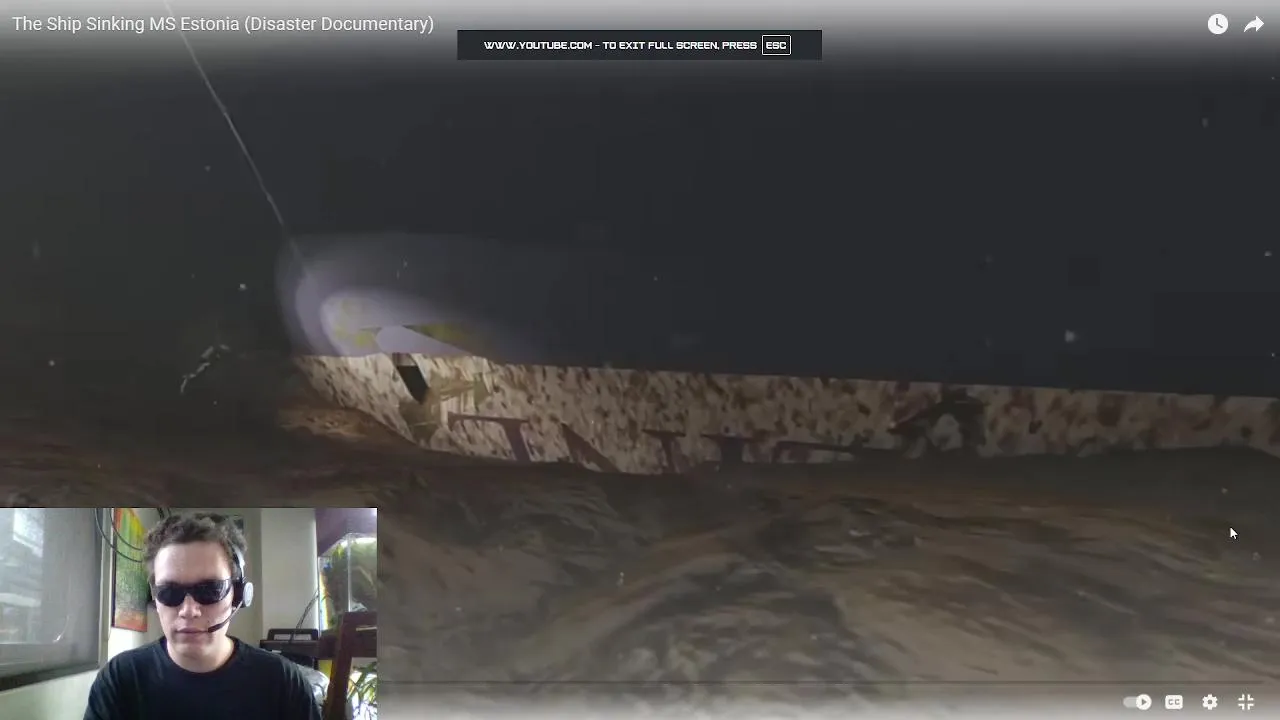Viewport: 1280px width, 720px height.
Task: Turn on closed captions (CC)
Action: click(x=1174, y=702)
